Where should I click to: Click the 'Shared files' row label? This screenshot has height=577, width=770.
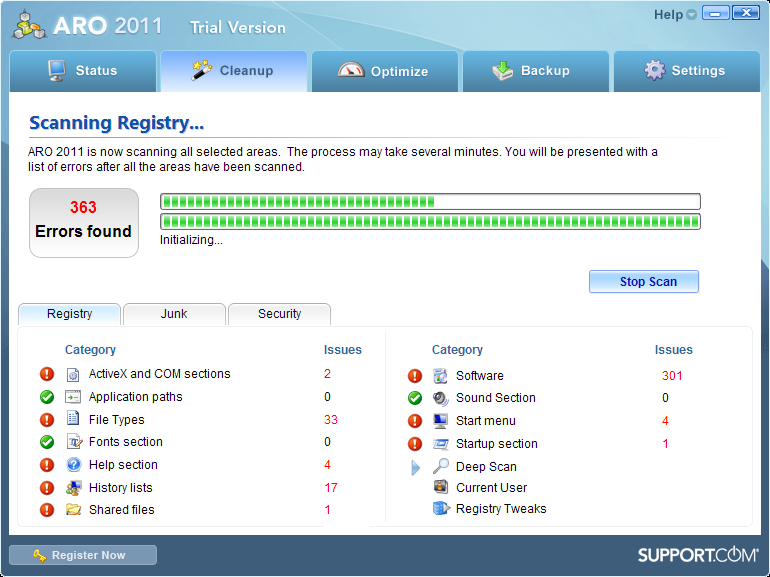[x=121, y=510]
